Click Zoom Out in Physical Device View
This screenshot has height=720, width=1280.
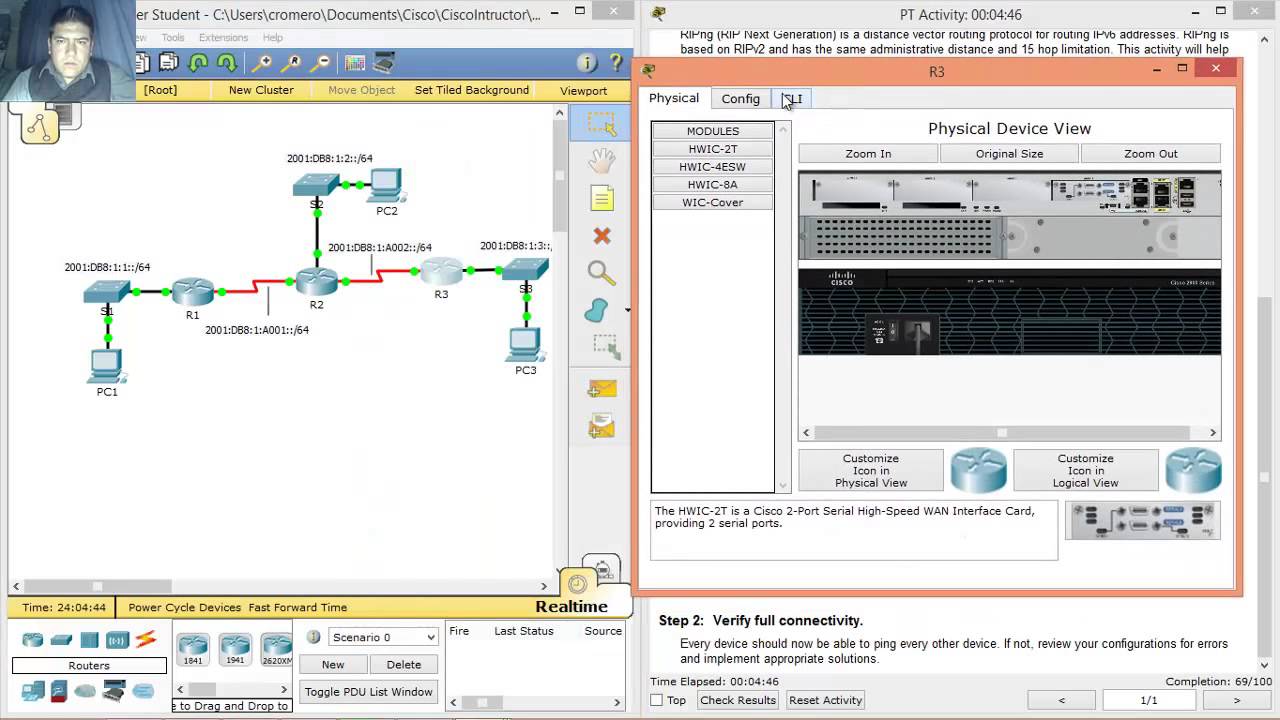coord(1151,154)
